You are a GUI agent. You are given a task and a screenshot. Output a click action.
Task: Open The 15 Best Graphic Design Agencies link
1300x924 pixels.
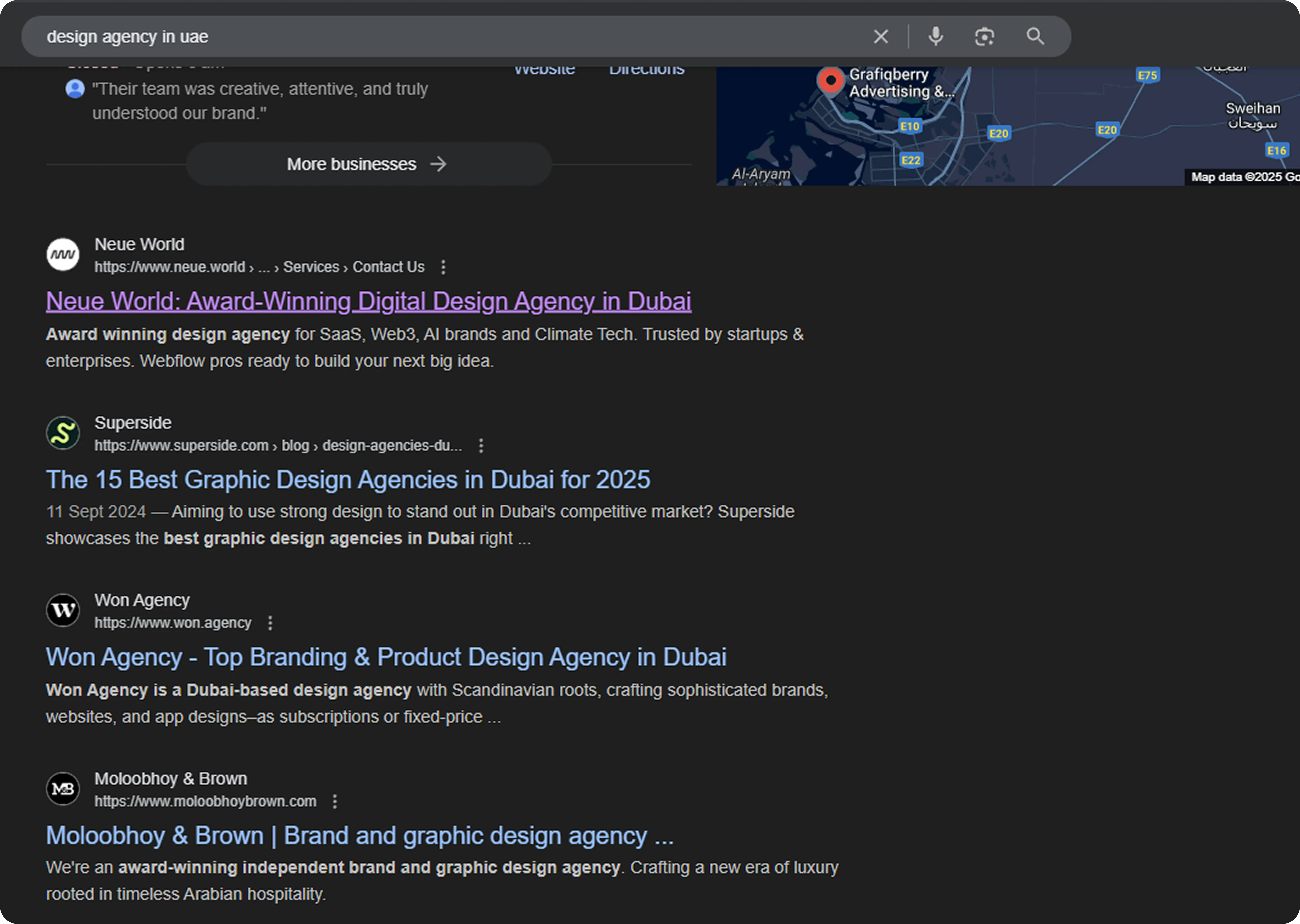click(348, 480)
